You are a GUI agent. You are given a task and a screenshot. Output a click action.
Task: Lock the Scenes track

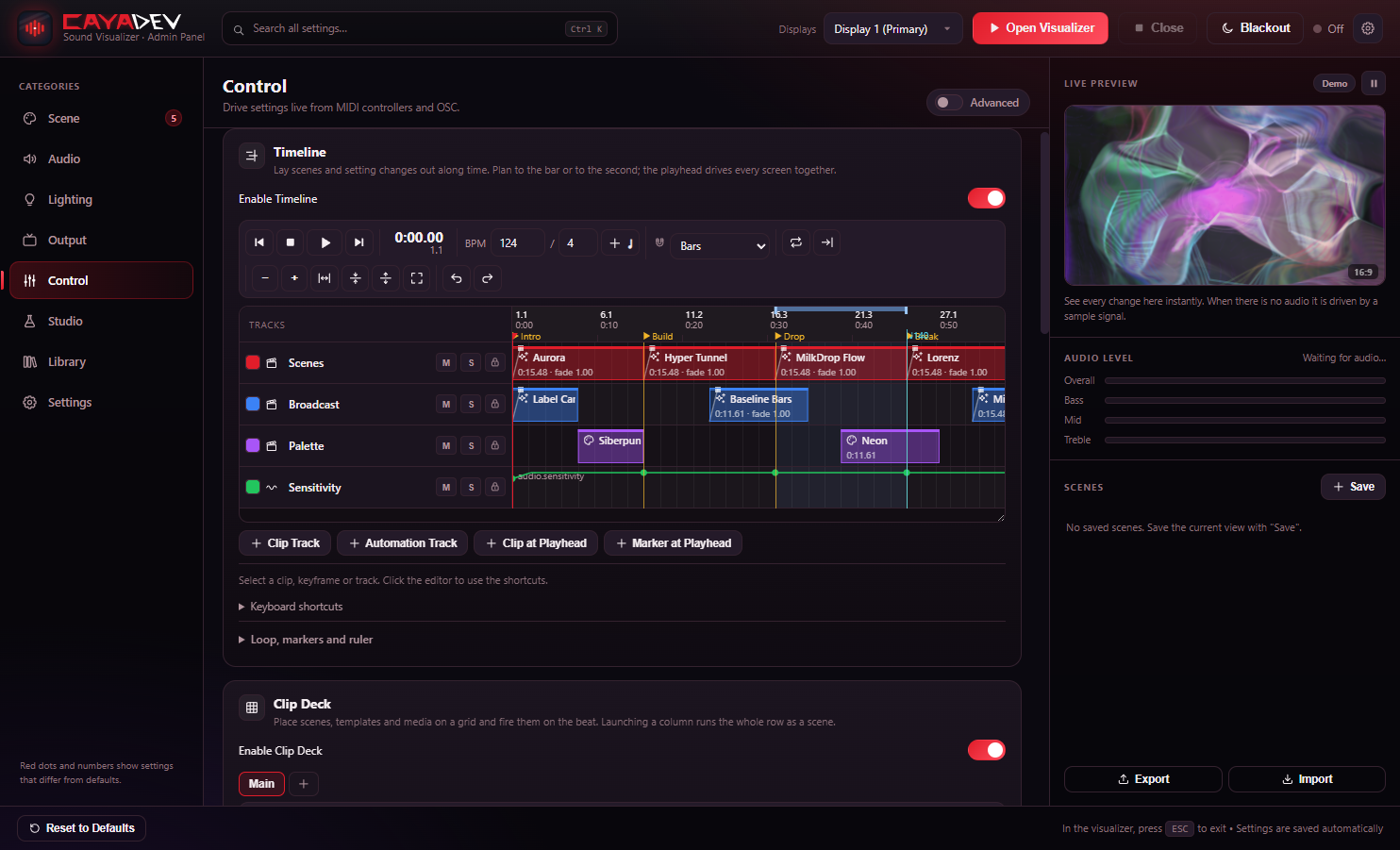coord(494,363)
